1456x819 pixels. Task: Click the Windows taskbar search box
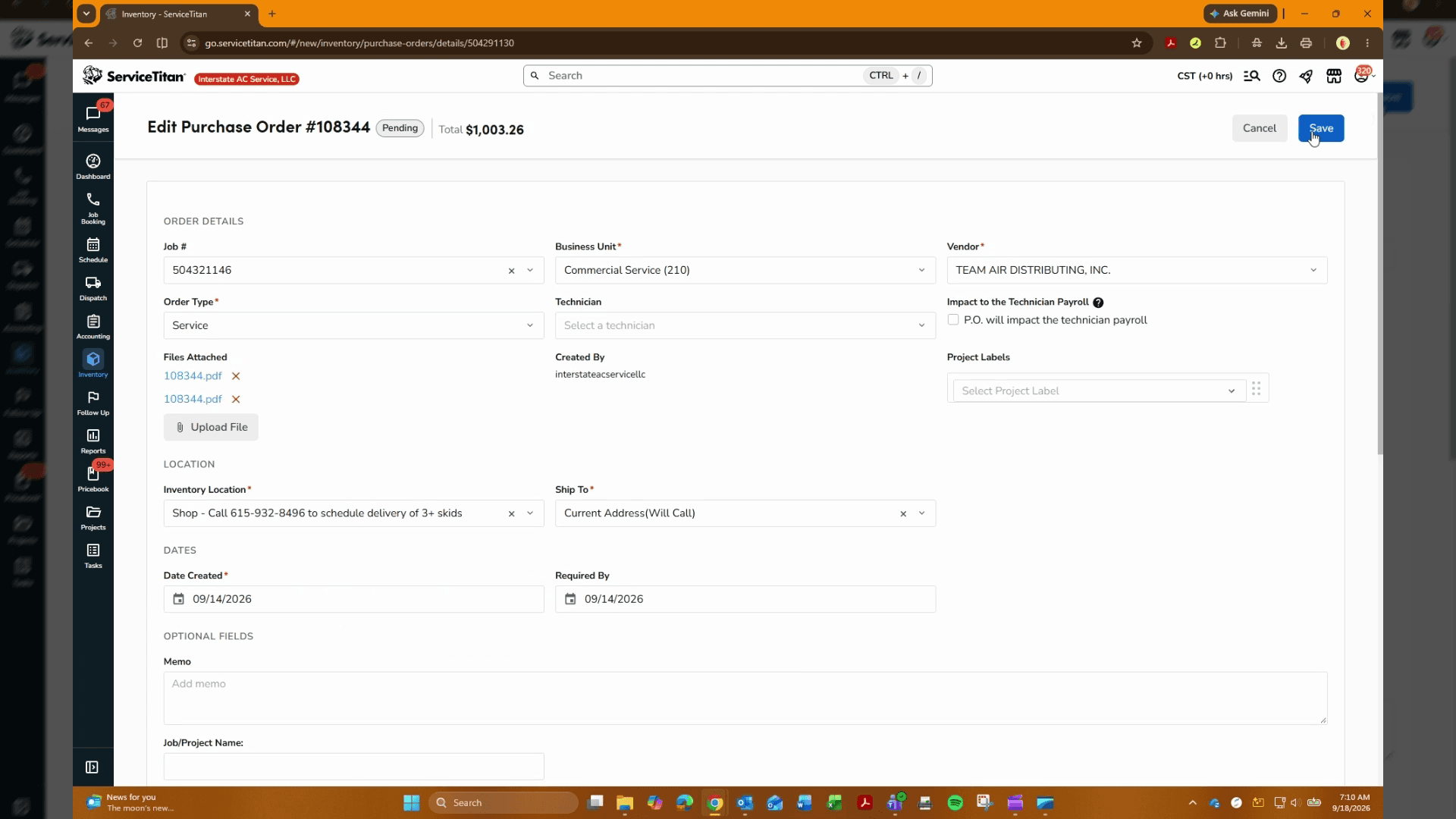[503, 802]
